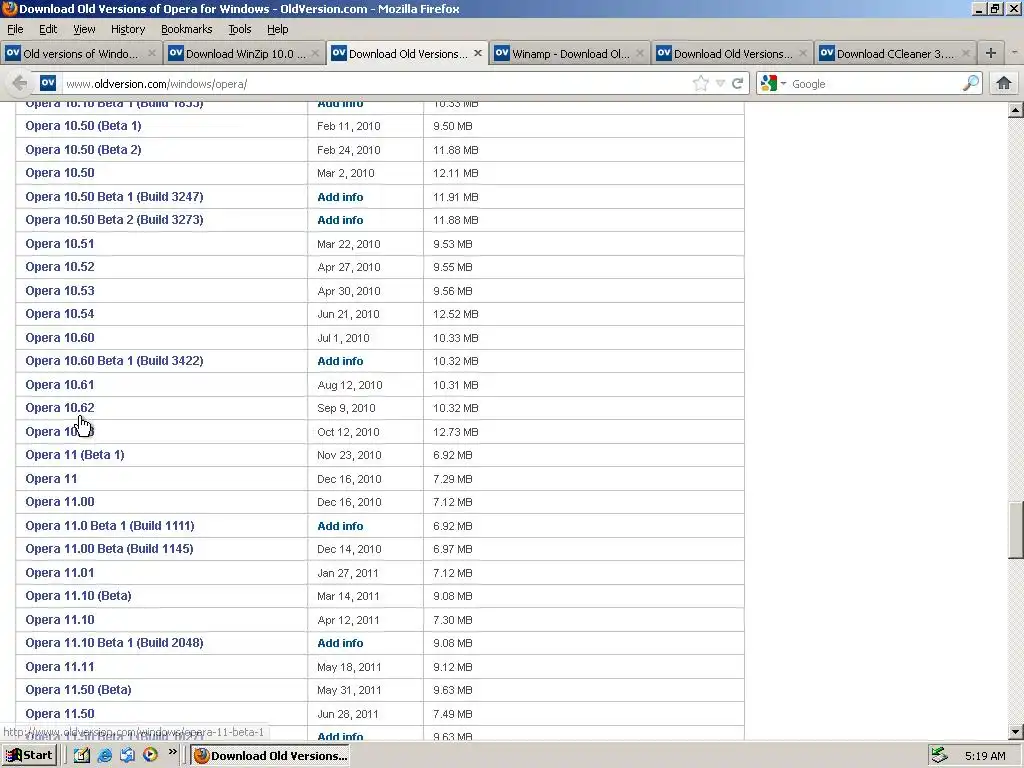This screenshot has width=1024, height=768.
Task: Close the Winamp download tab
Action: point(640,54)
